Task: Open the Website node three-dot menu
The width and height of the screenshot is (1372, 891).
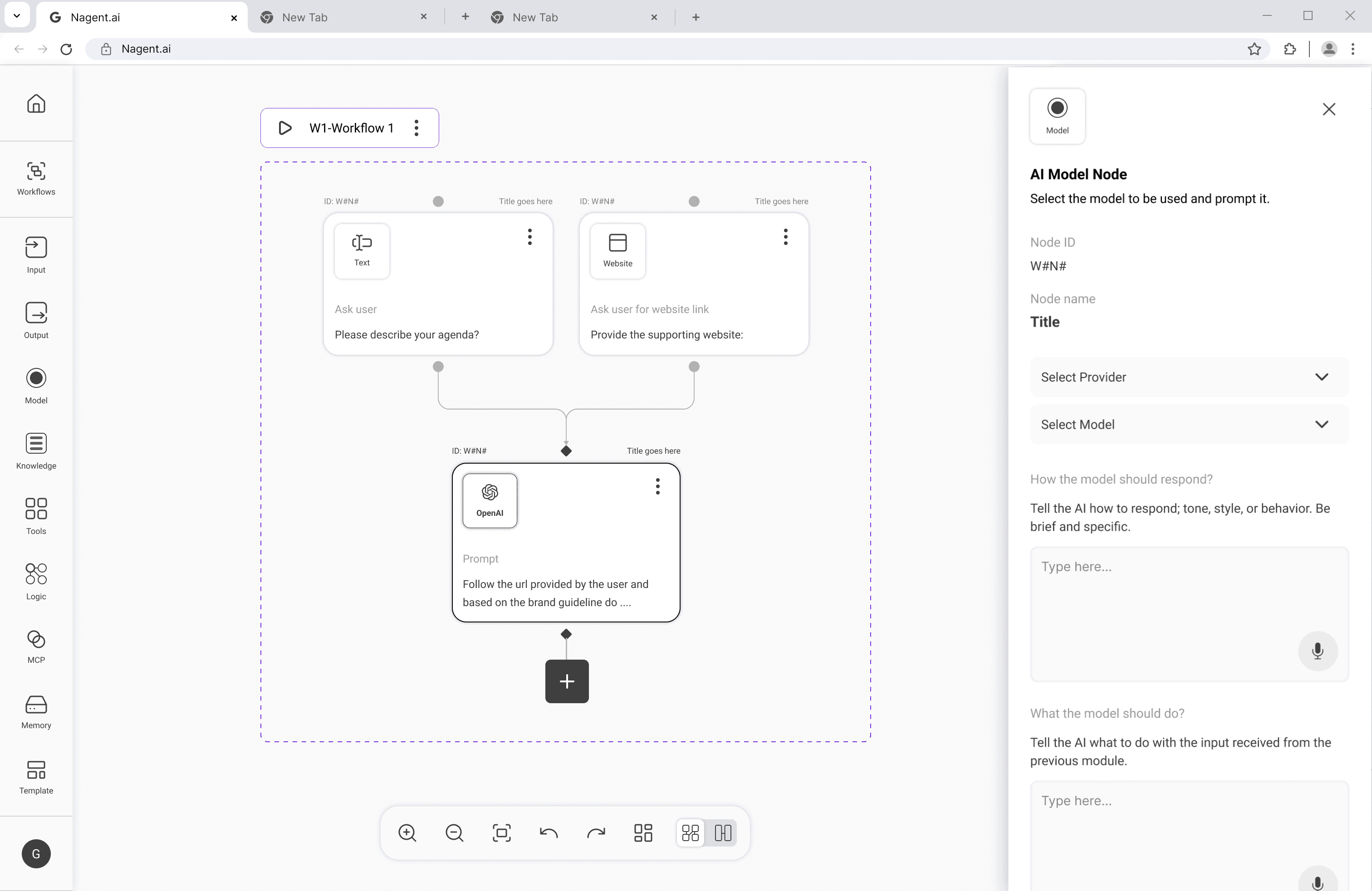Action: tap(785, 237)
